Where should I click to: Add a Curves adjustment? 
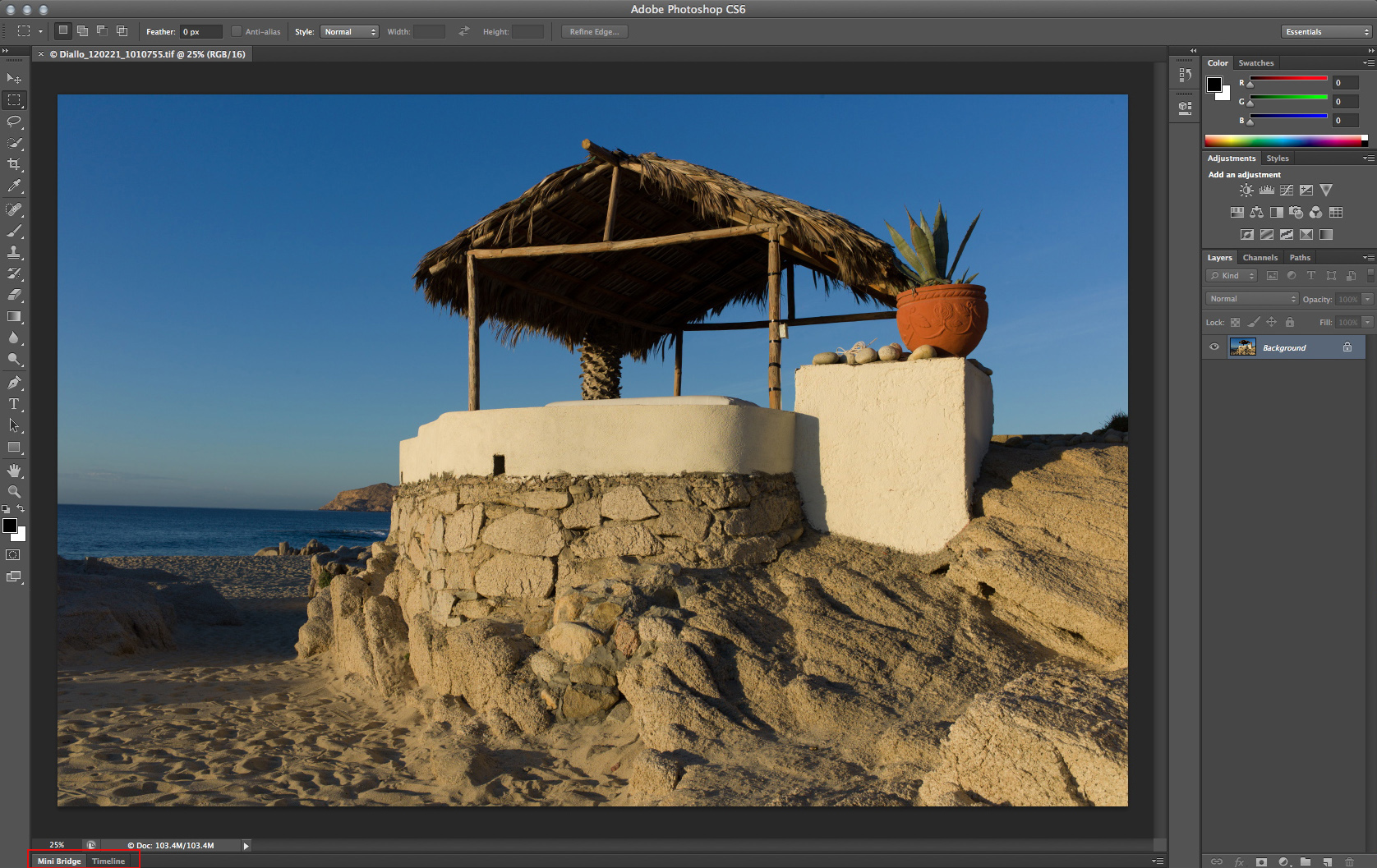pos(1287,191)
